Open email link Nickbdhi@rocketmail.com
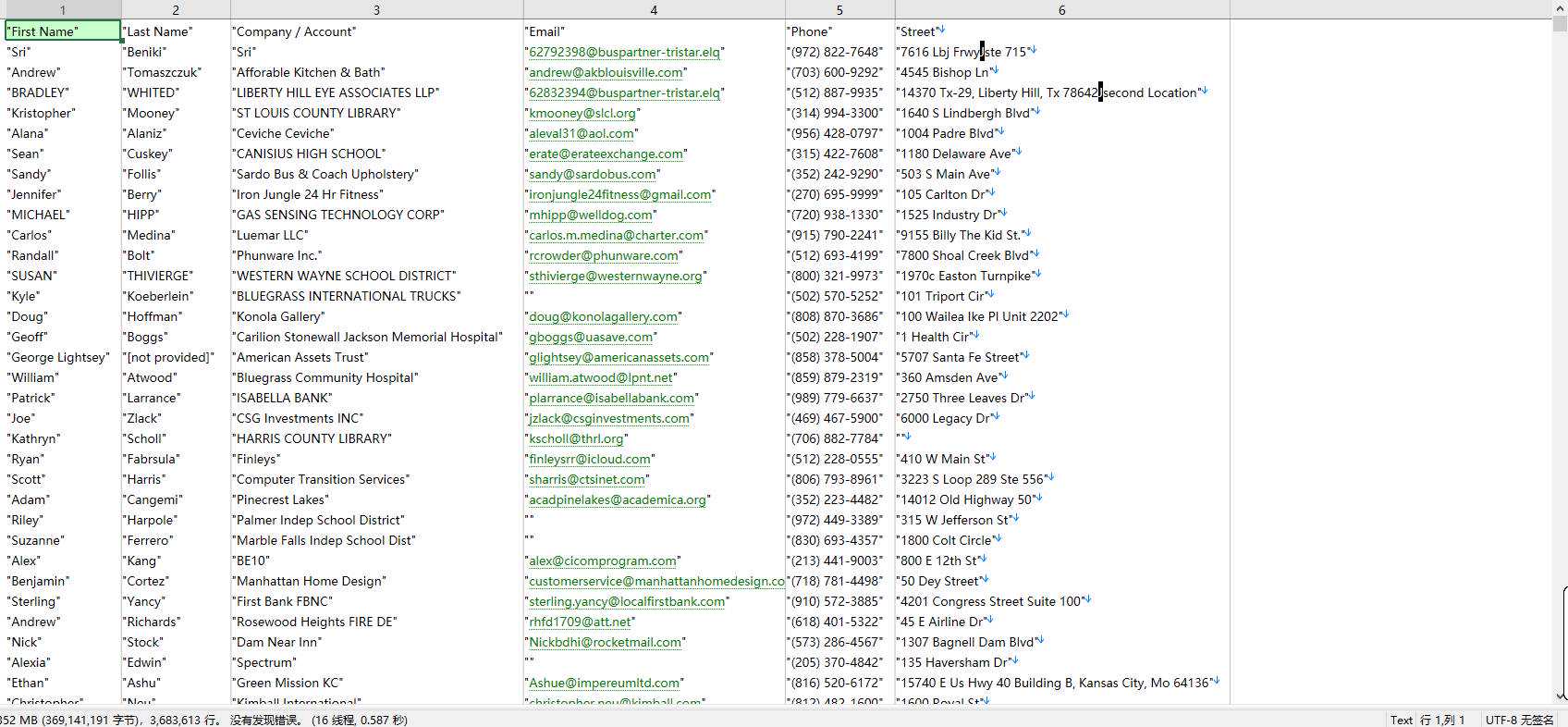This screenshot has width=1568, height=727. pyautogui.click(x=606, y=642)
